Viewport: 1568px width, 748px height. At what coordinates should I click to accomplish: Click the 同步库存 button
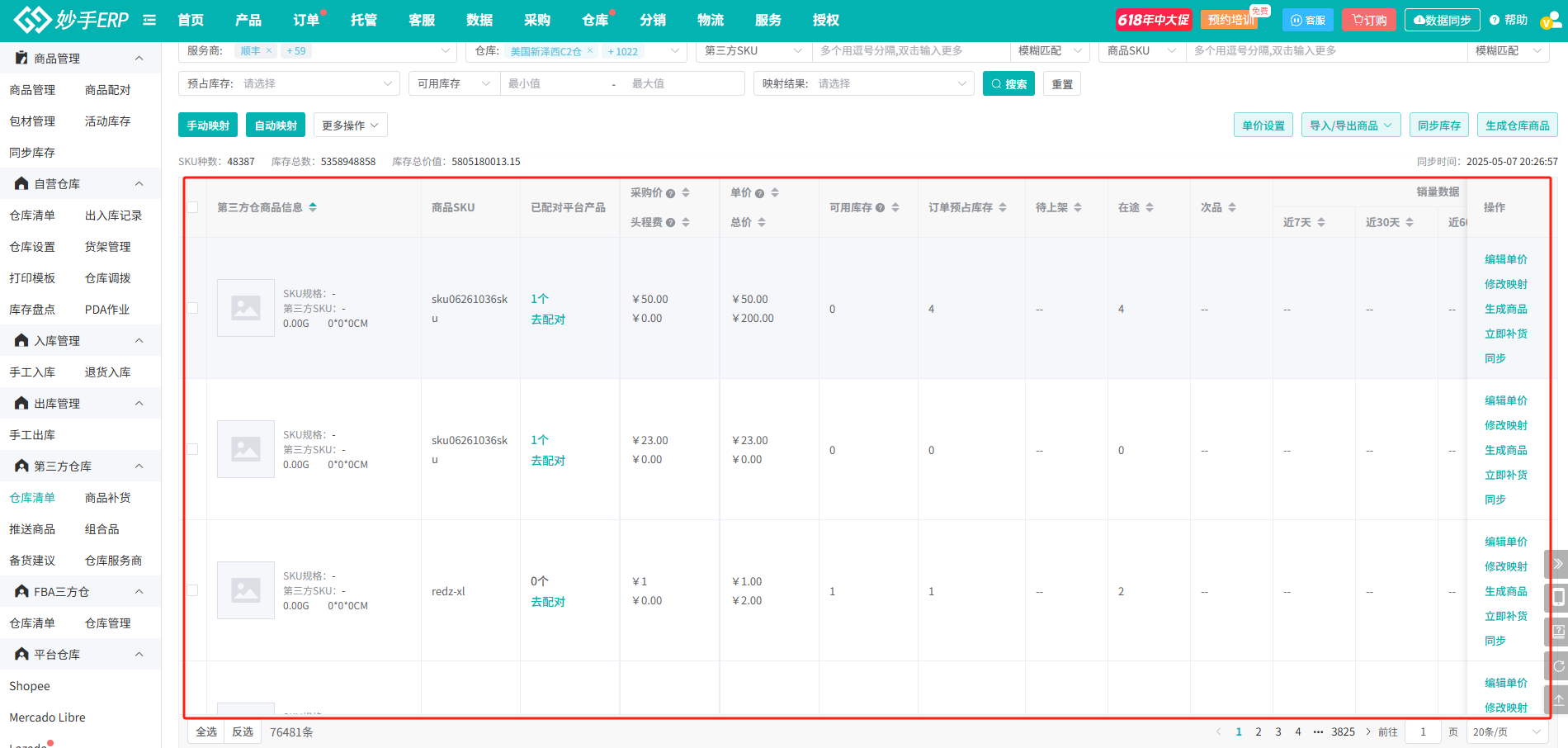click(1439, 125)
